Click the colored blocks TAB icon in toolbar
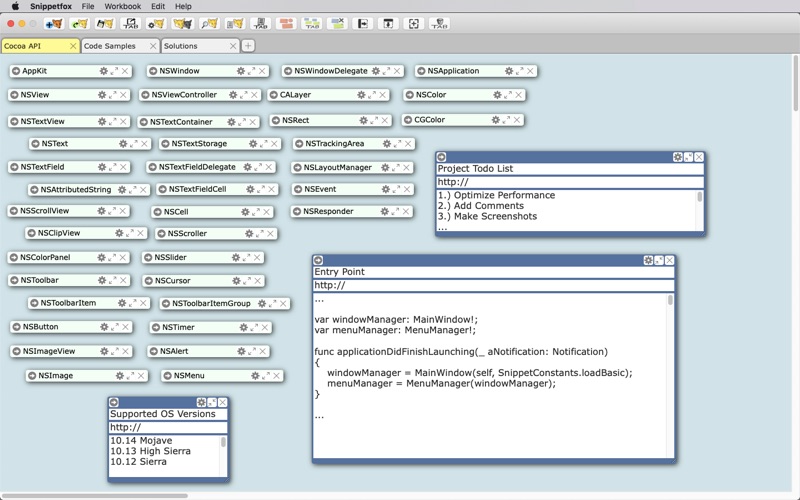800x500 pixels. point(312,23)
